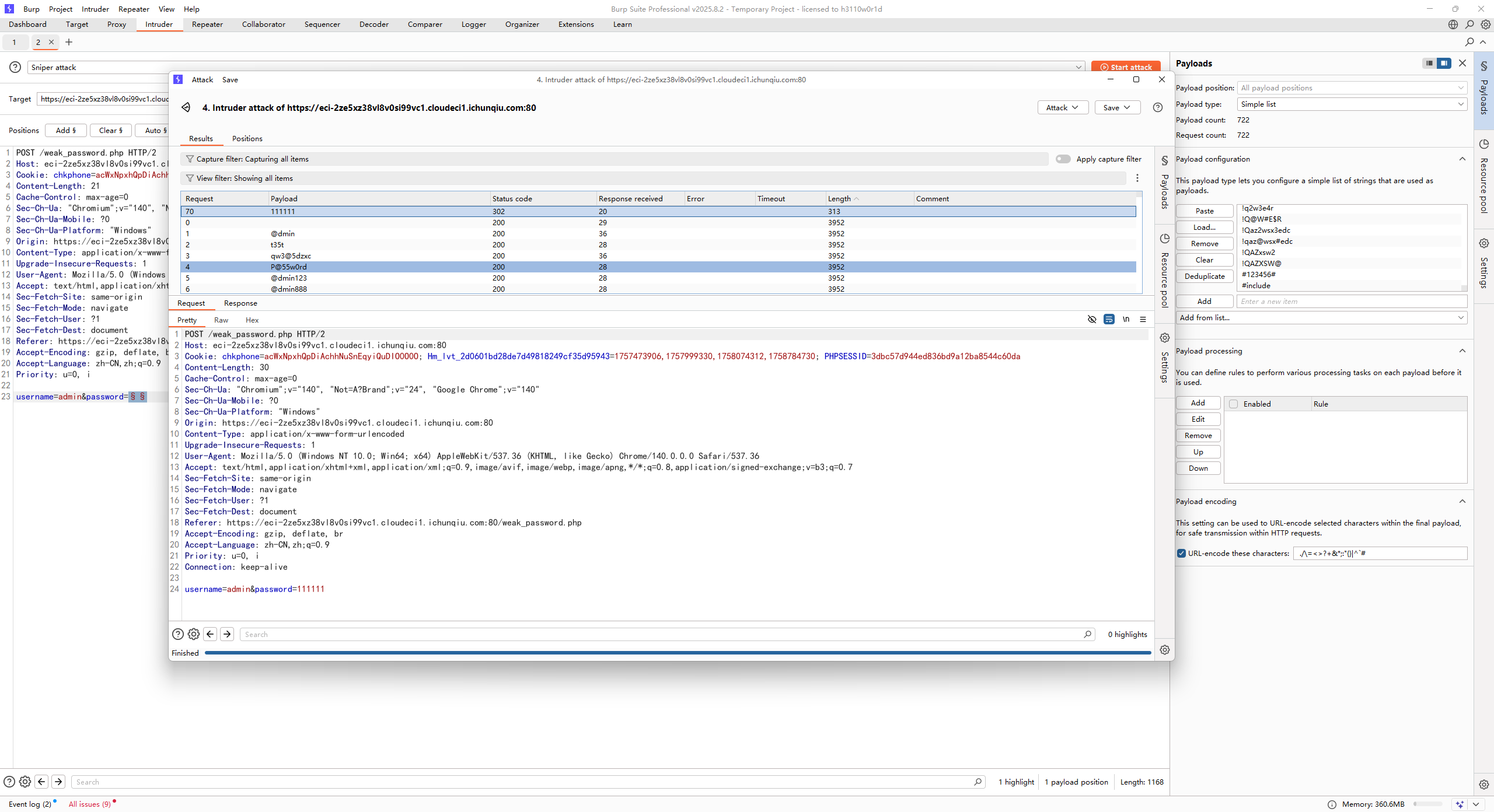Expand the Add from list dropdown

(1321, 317)
